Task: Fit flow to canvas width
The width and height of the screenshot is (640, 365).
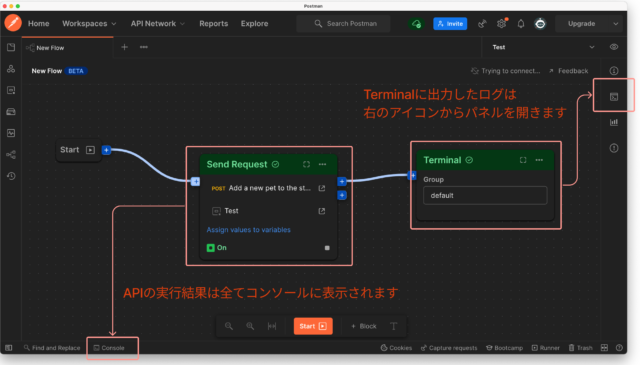Action: (272, 326)
